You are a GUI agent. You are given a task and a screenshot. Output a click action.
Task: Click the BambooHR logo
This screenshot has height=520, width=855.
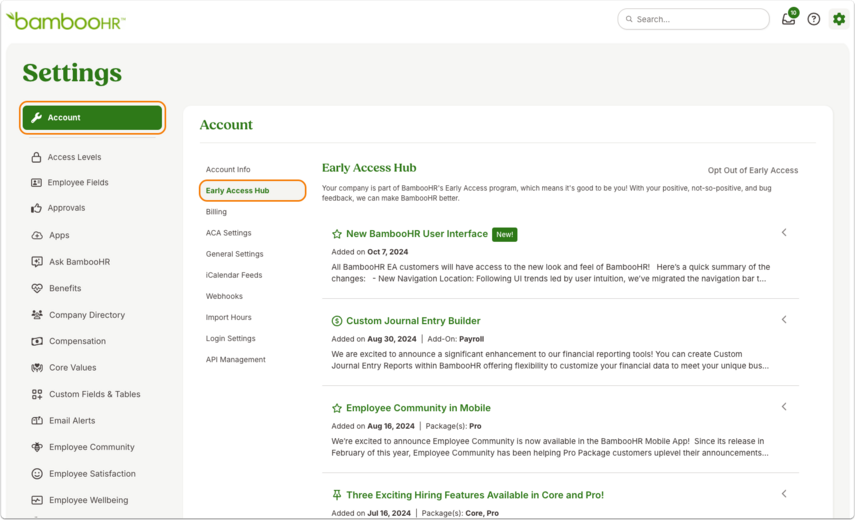[x=65, y=21]
